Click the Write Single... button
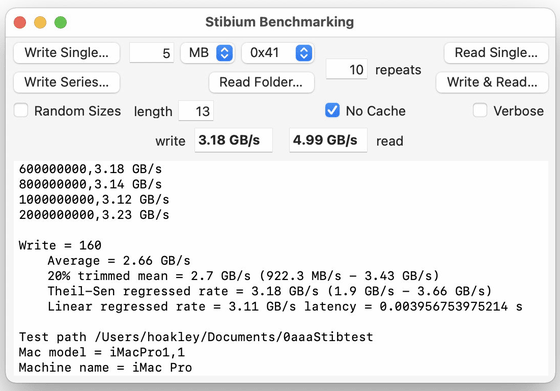 [x=66, y=53]
